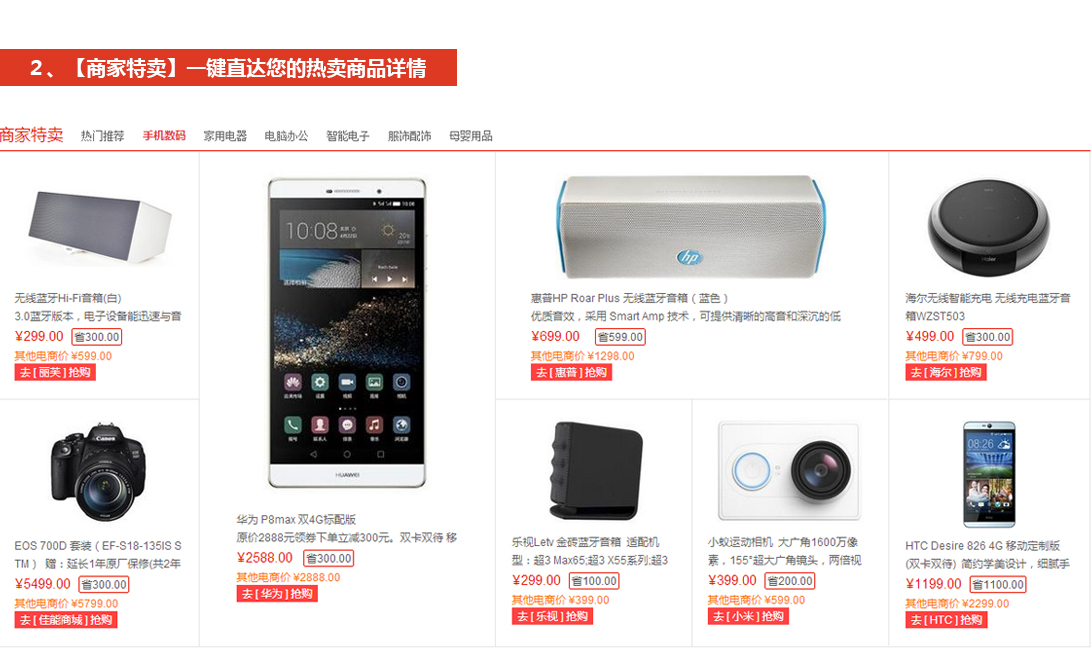Click the 去[海尔]抢购 button

tap(946, 372)
